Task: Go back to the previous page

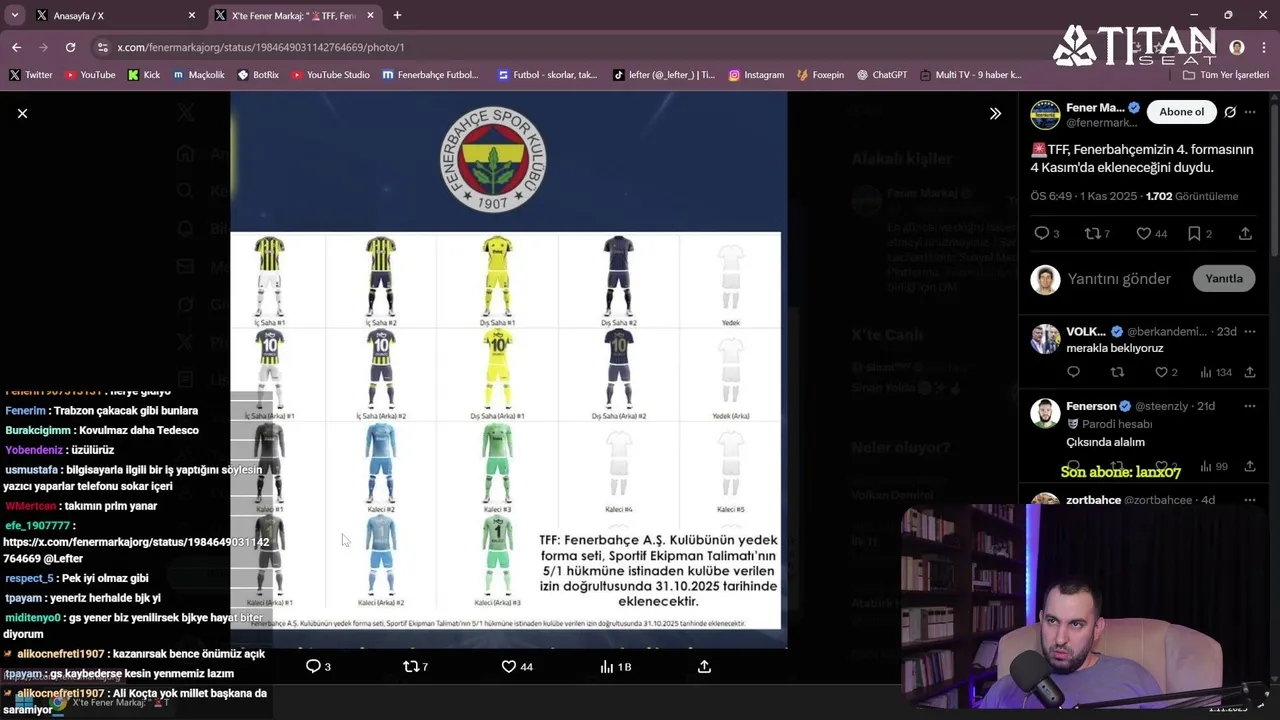Action: point(16,47)
